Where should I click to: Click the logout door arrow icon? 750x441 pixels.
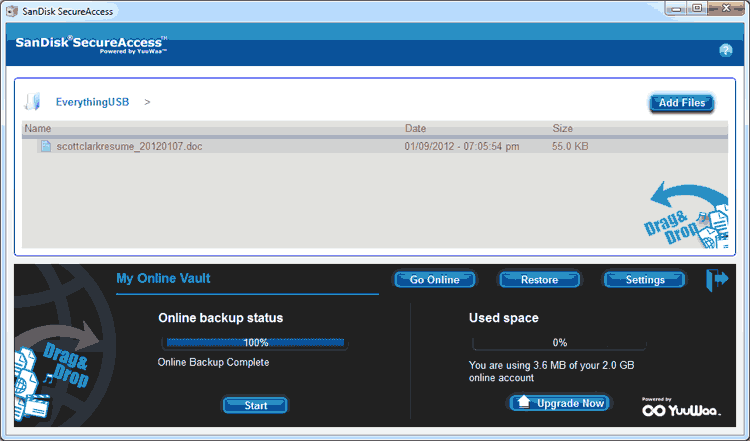click(x=717, y=280)
